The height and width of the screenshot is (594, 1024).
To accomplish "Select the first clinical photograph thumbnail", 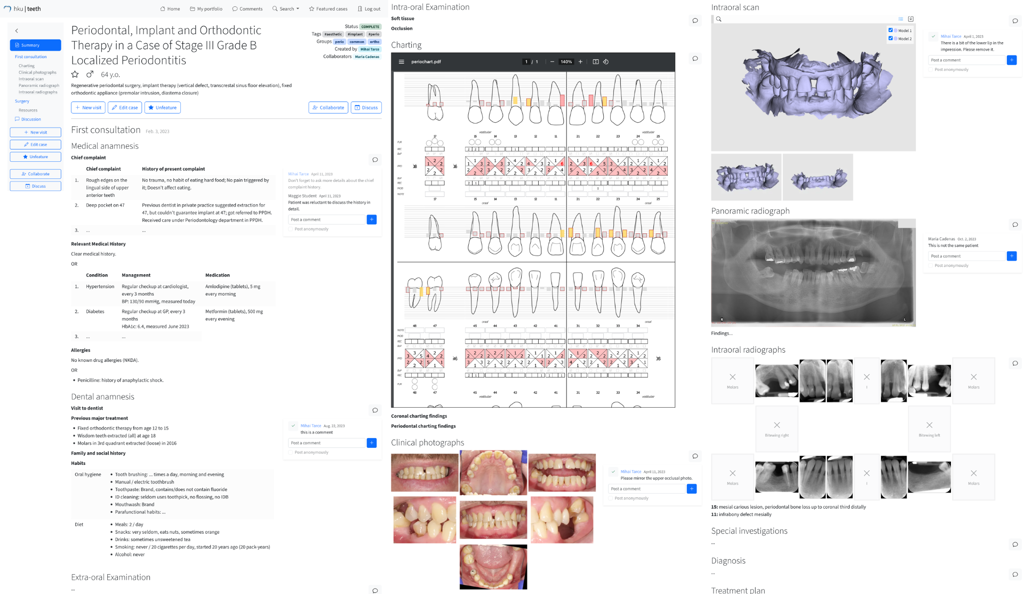I will pos(424,472).
